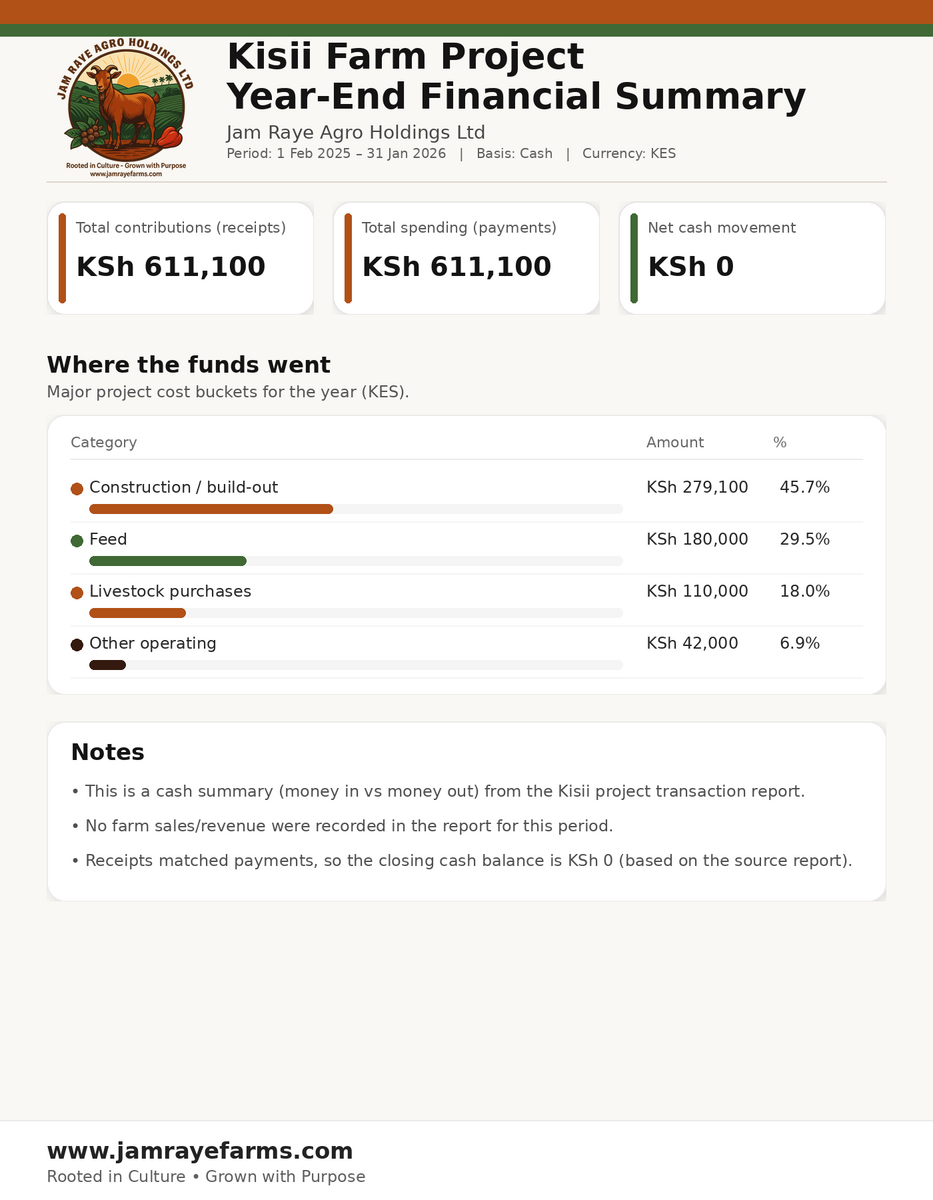Click the dark dot beside Other operating
The height and width of the screenshot is (1200, 933).
(x=77, y=645)
